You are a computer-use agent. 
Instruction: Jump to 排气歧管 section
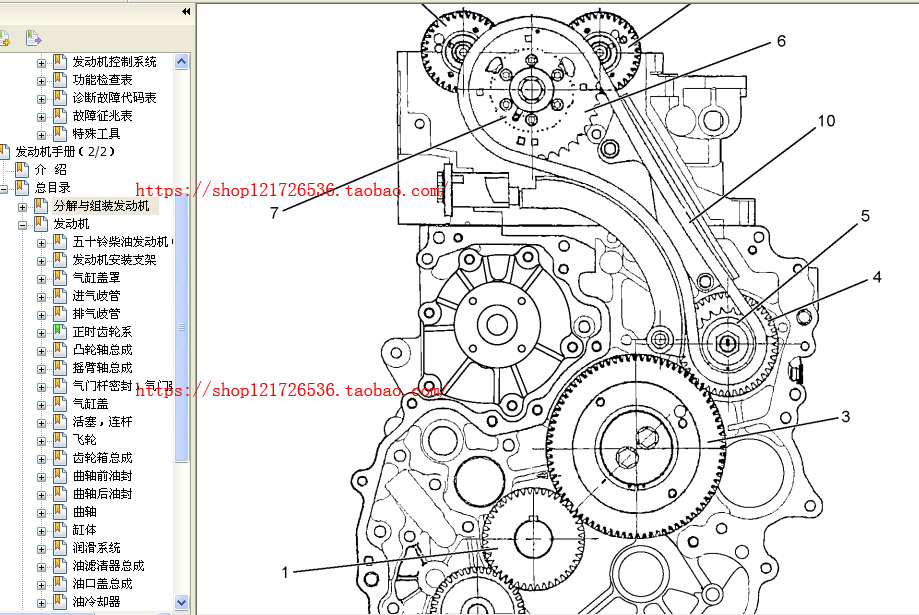pyautogui.click(x=96, y=314)
